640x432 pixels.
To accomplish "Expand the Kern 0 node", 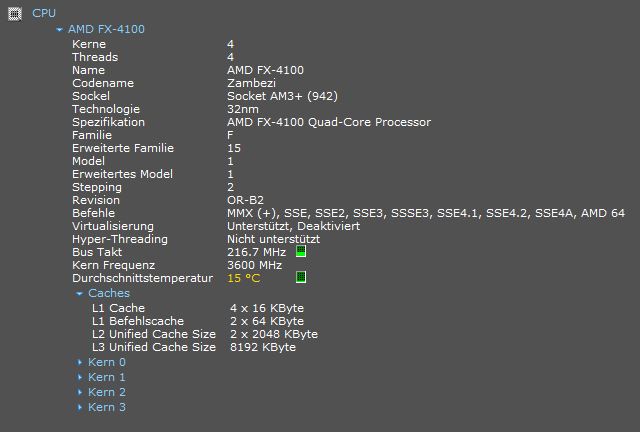I will 80,362.
